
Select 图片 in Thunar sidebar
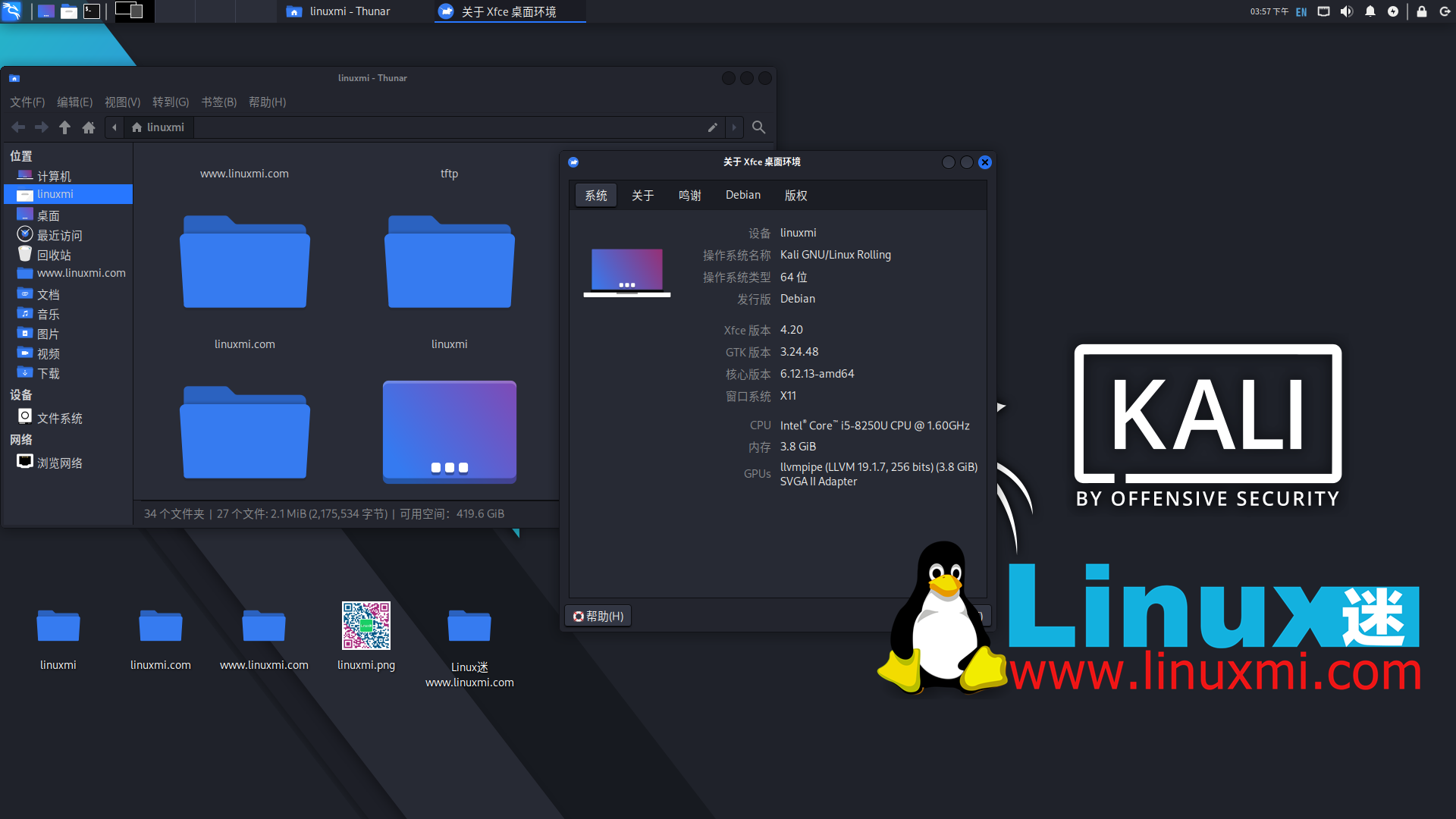(68, 334)
